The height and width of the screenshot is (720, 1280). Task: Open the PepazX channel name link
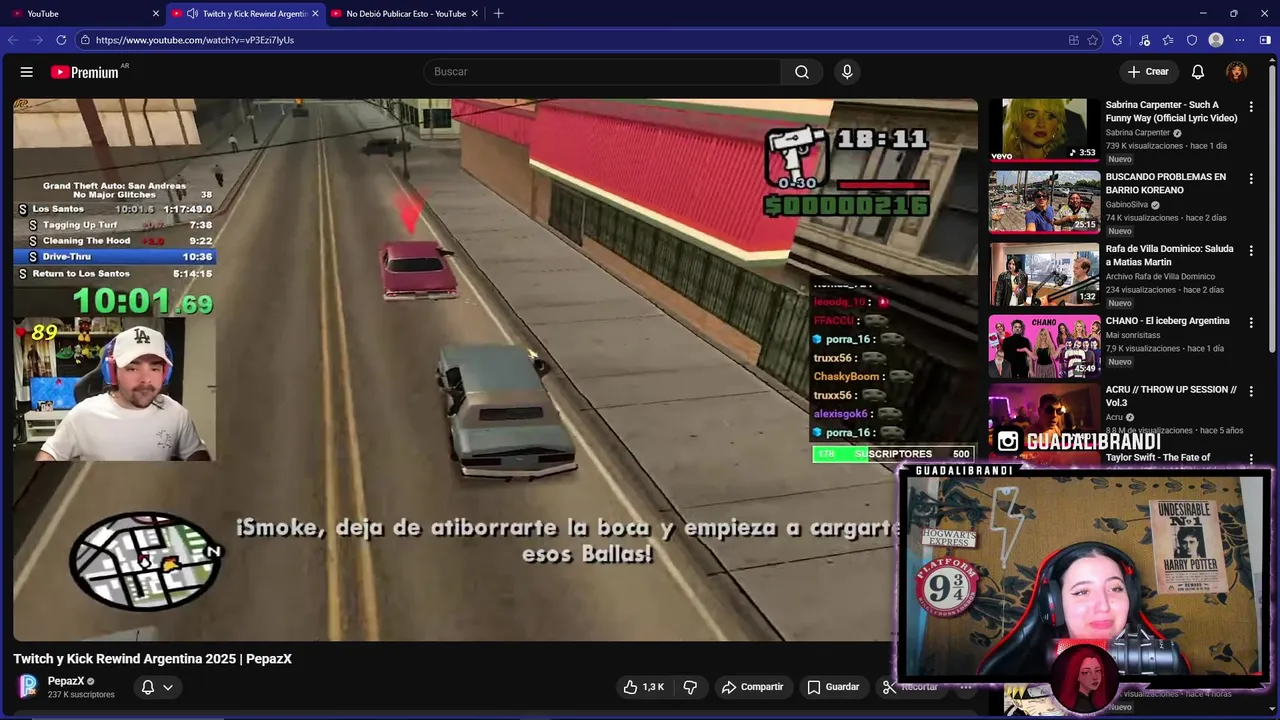coord(66,681)
